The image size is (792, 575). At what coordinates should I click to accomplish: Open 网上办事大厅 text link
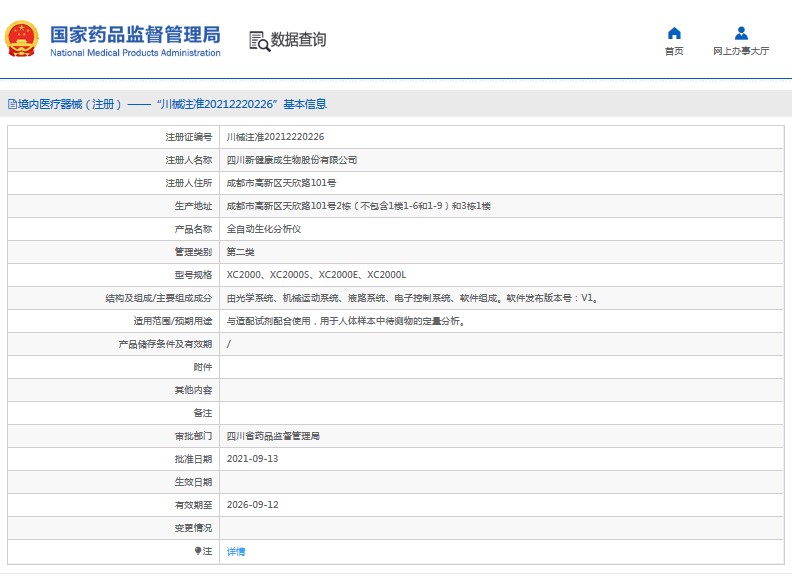pos(741,51)
